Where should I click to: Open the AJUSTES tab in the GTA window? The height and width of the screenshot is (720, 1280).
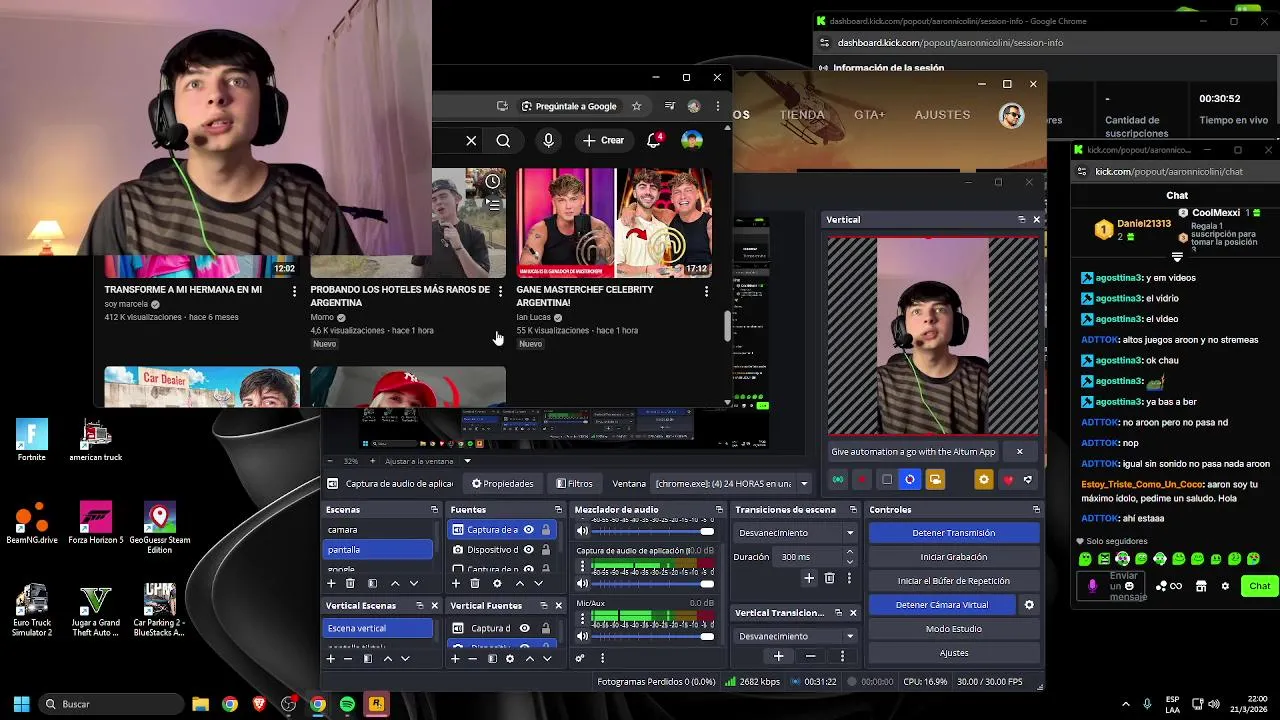coord(942,115)
